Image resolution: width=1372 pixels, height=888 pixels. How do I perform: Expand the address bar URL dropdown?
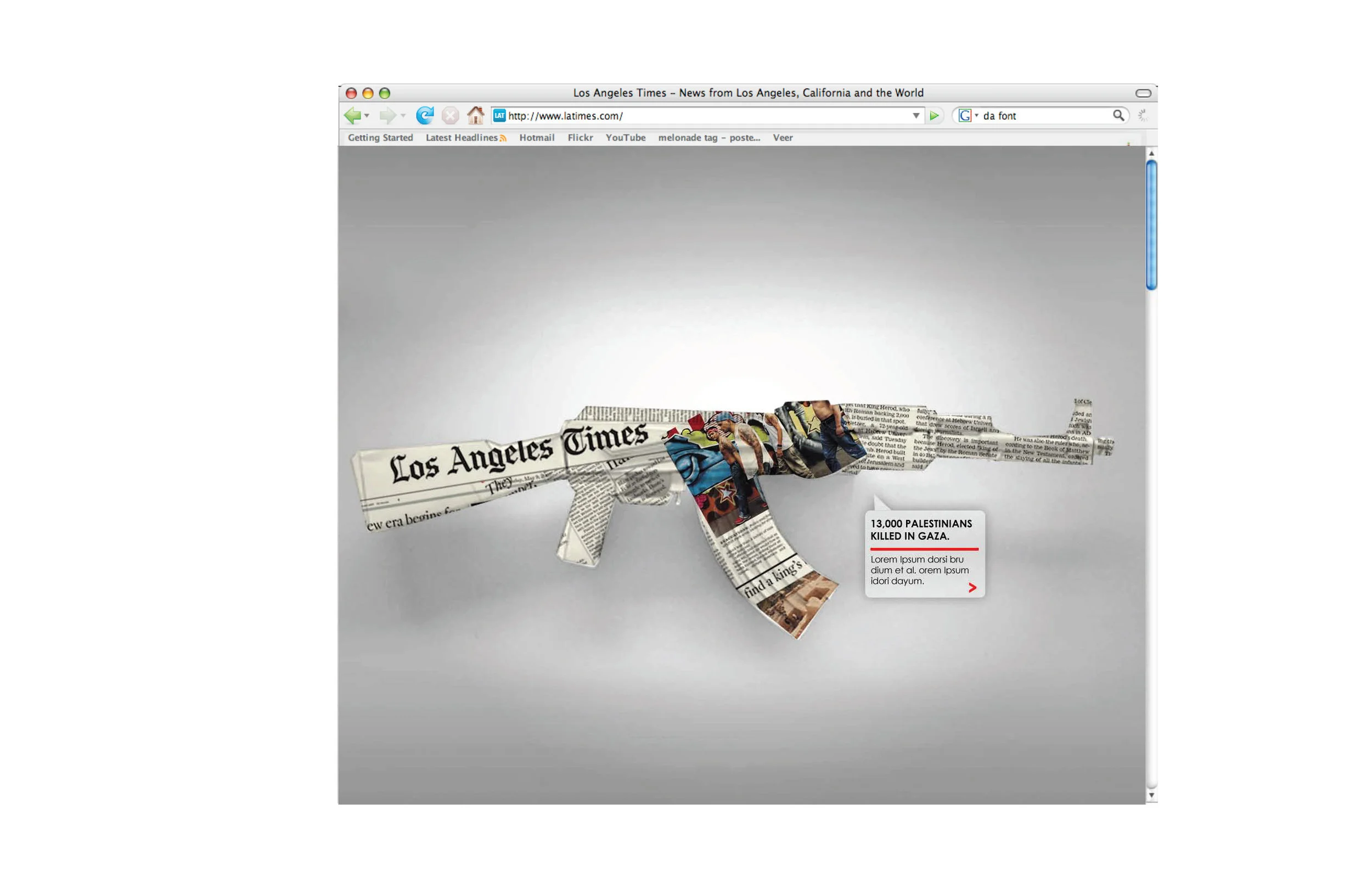pyautogui.click(x=916, y=116)
